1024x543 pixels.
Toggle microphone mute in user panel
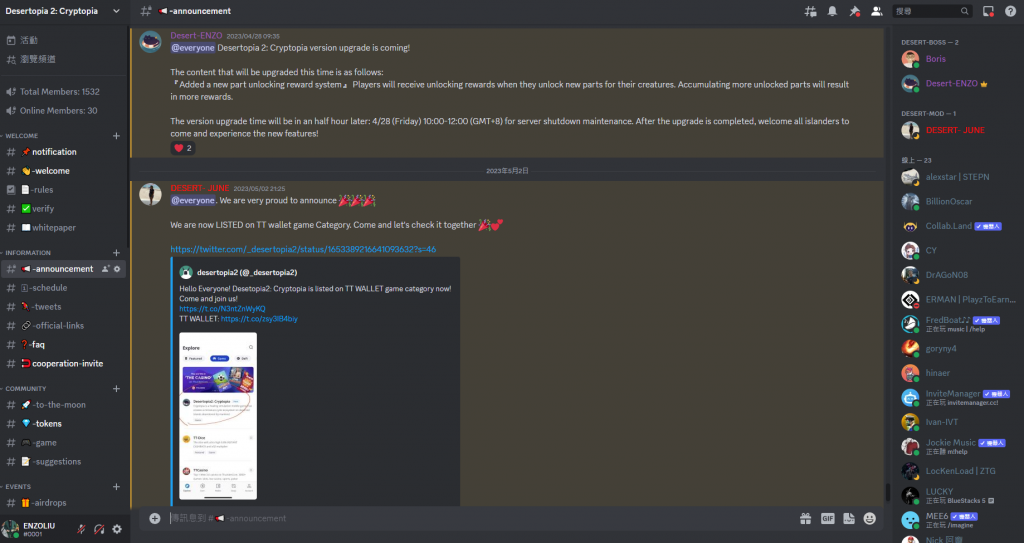click(x=81, y=529)
